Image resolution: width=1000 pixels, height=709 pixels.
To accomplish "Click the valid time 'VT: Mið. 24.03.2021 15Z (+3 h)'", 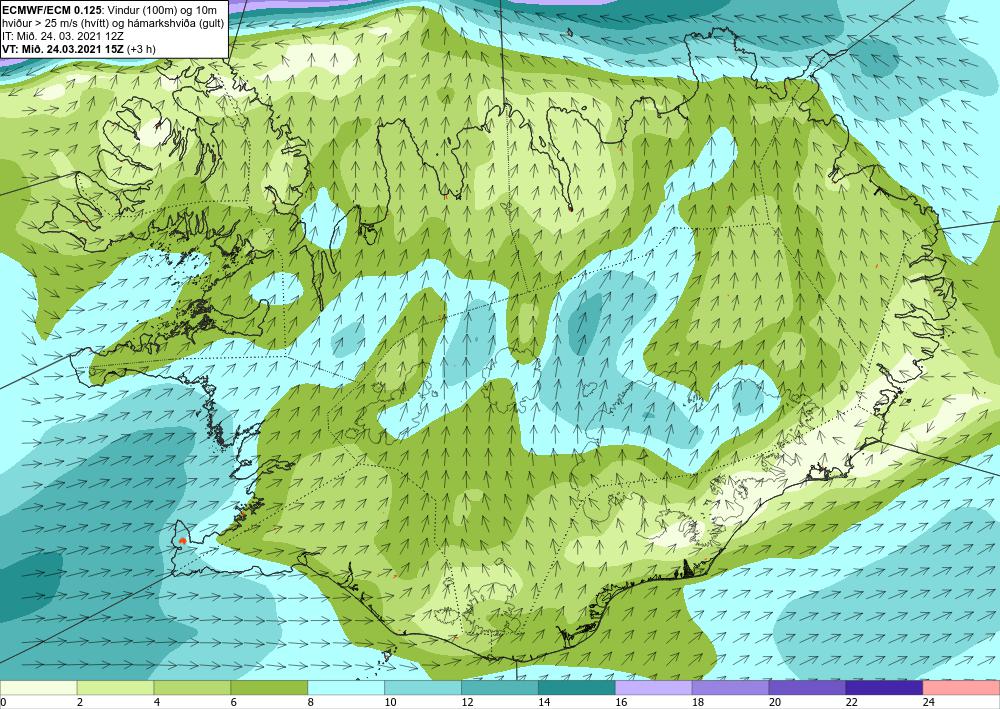I will pos(79,49).
